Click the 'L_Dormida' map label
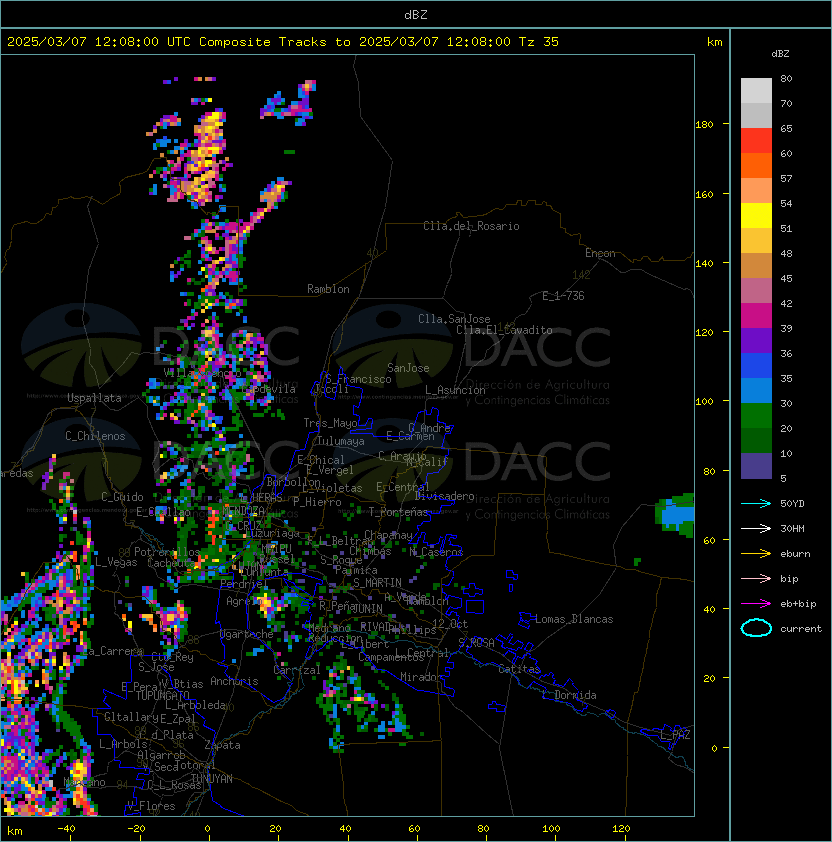 click(x=569, y=695)
